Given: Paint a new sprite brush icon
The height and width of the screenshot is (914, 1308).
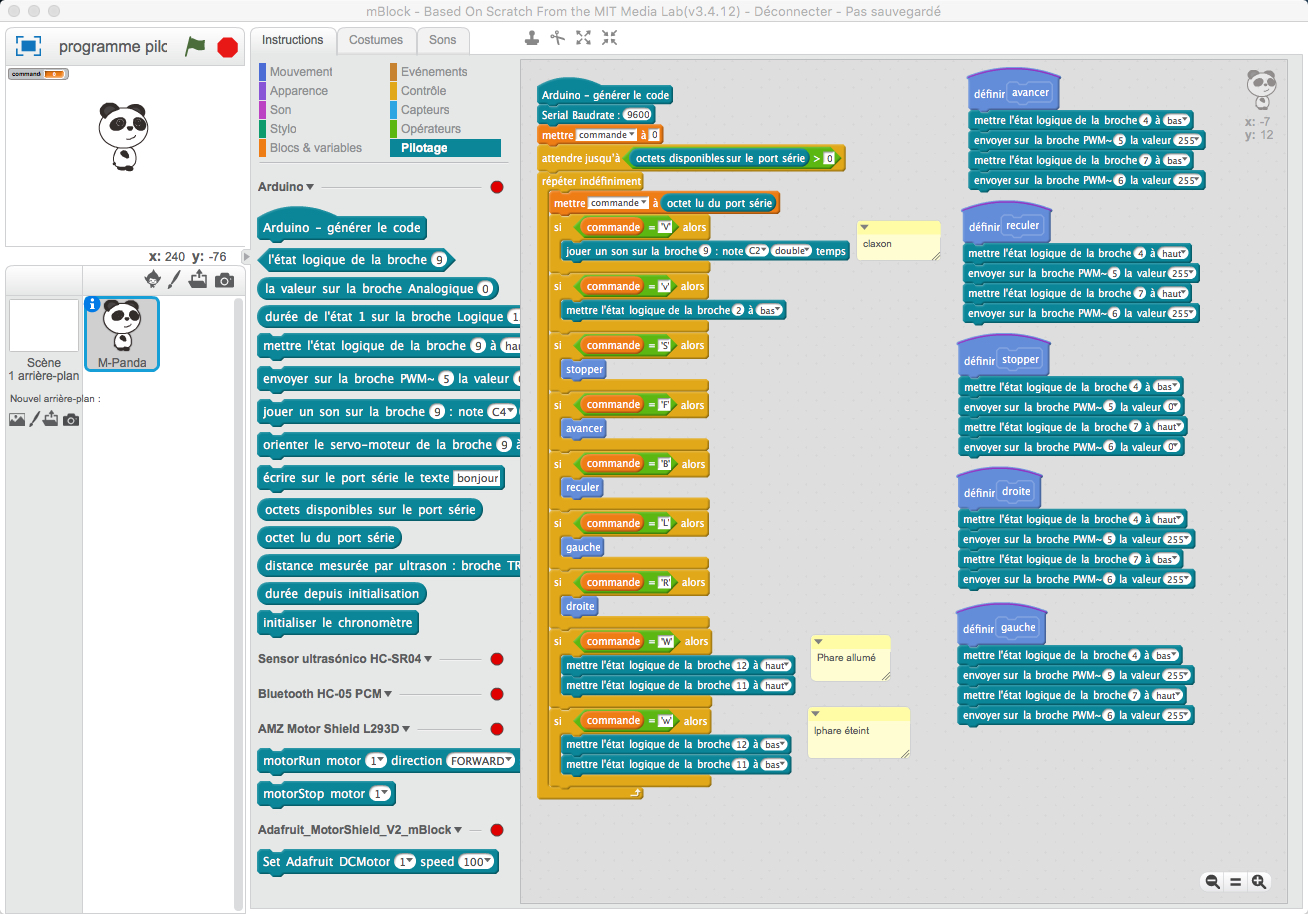Looking at the screenshot, I should click(174, 280).
